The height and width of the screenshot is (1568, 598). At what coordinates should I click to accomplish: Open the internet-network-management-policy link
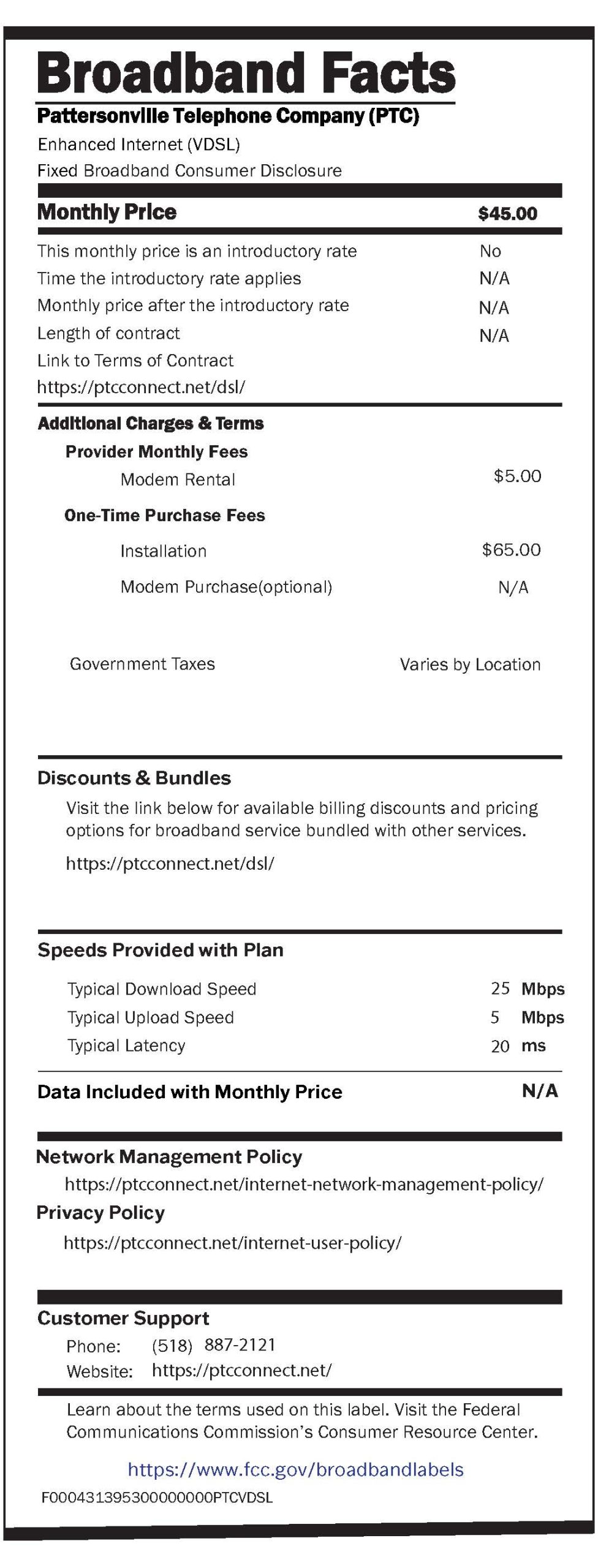tap(304, 1184)
